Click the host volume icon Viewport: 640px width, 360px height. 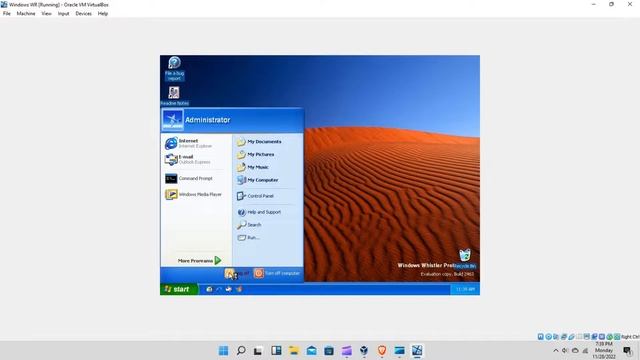[565, 351]
